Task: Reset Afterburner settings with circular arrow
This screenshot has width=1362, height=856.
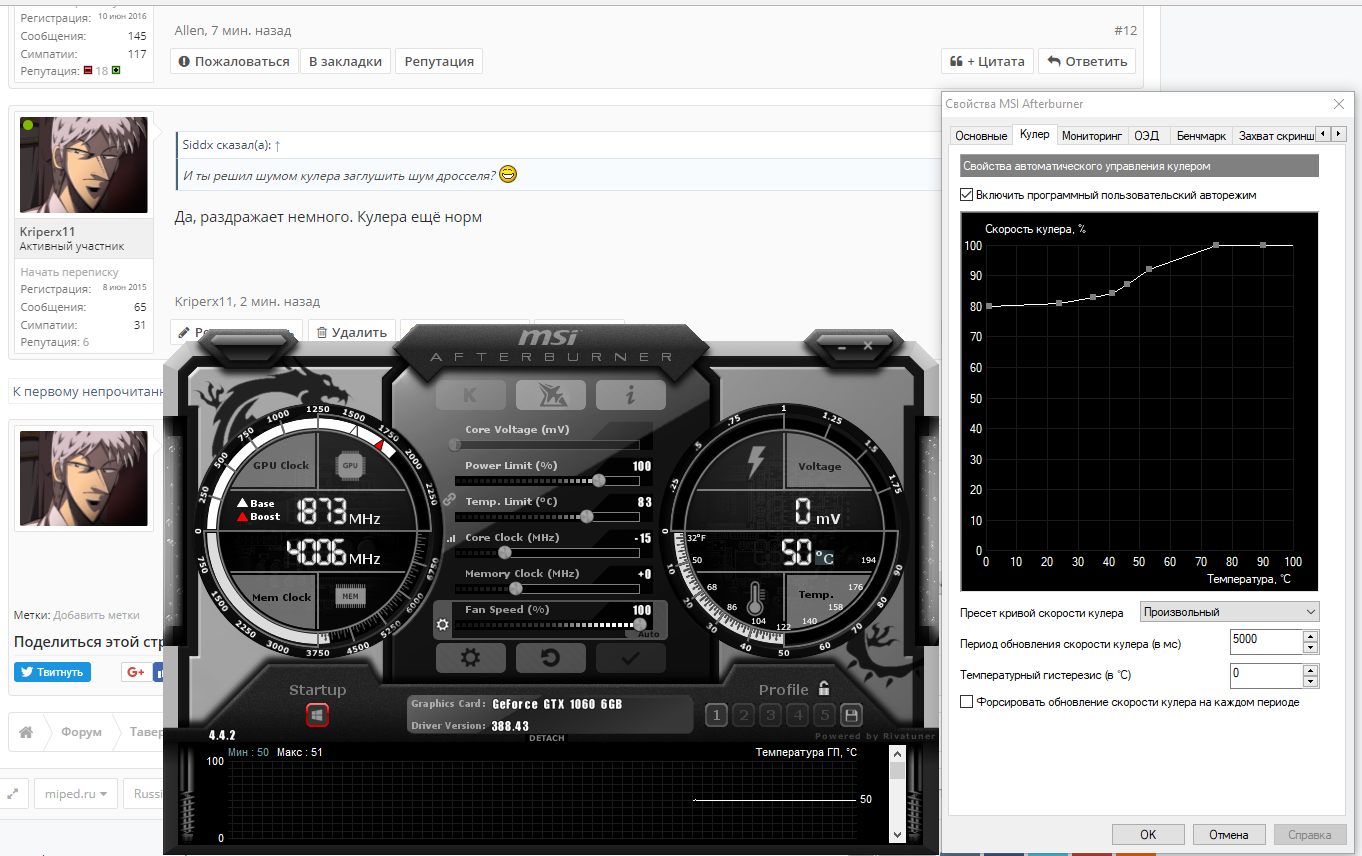Action: 550,658
